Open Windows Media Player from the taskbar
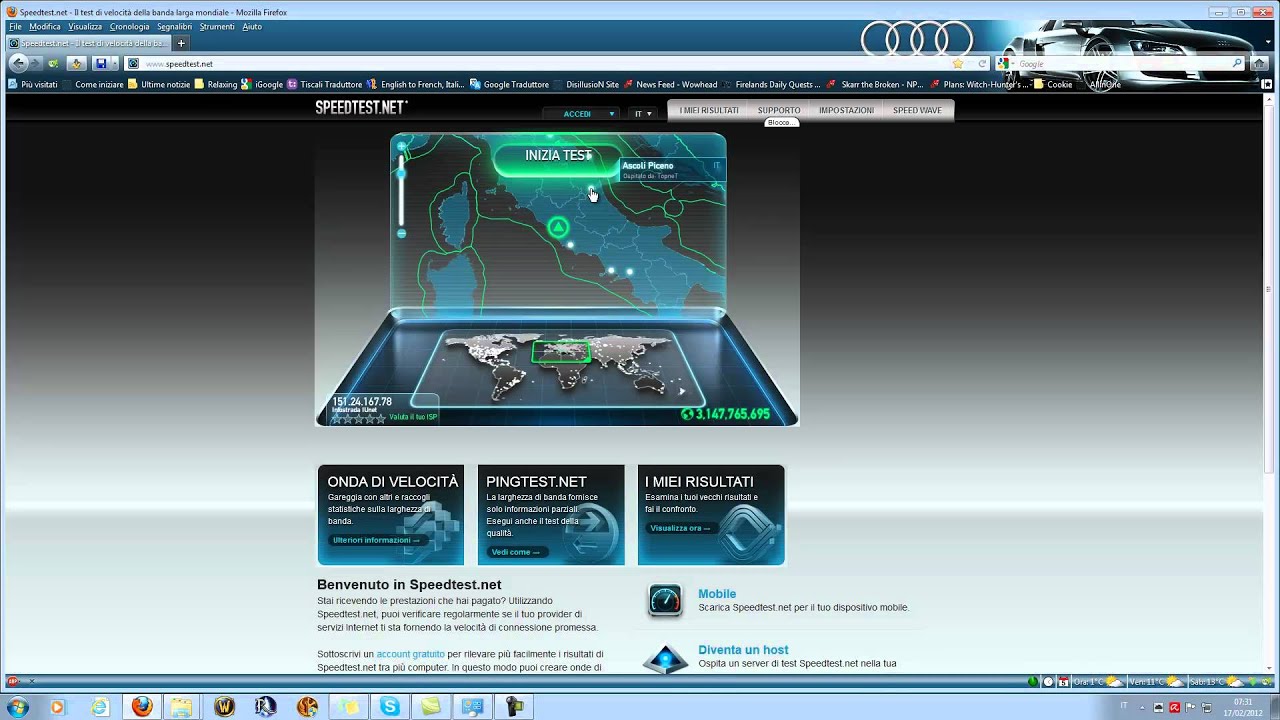Image resolution: width=1280 pixels, height=720 pixels. point(56,707)
